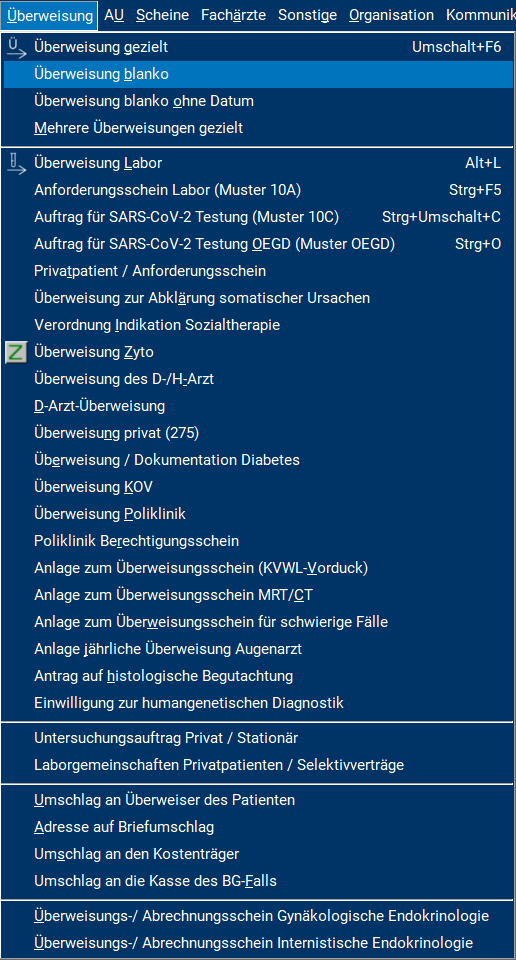
Task: Select Umschlag an die Kasse des BG-Falls
Action: (258, 881)
